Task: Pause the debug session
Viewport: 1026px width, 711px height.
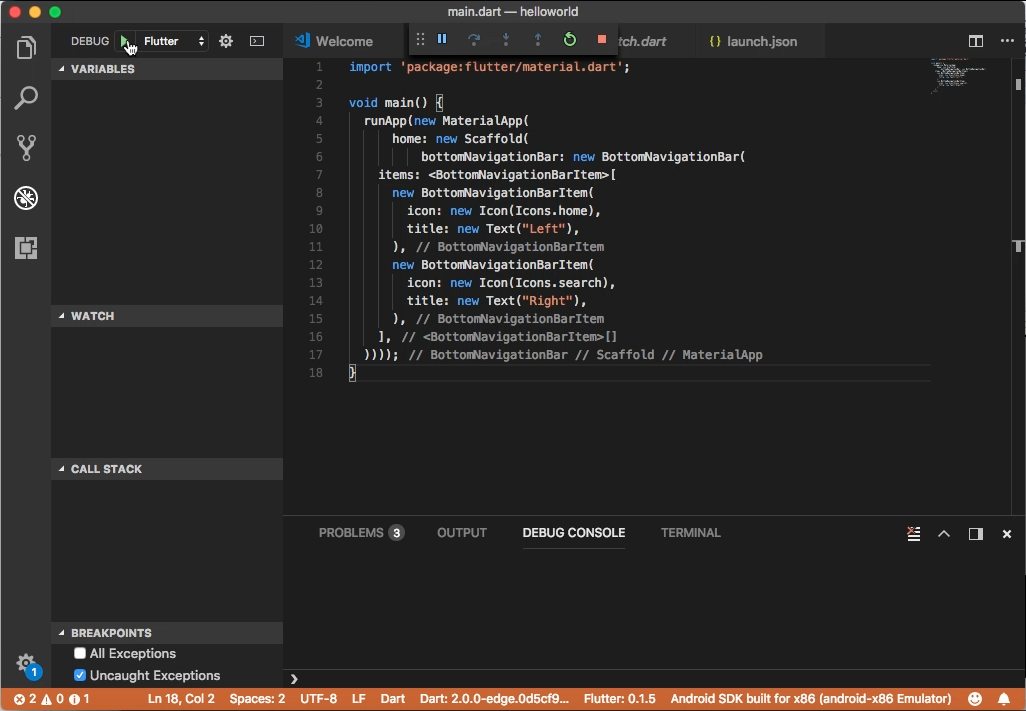Action: [442, 39]
